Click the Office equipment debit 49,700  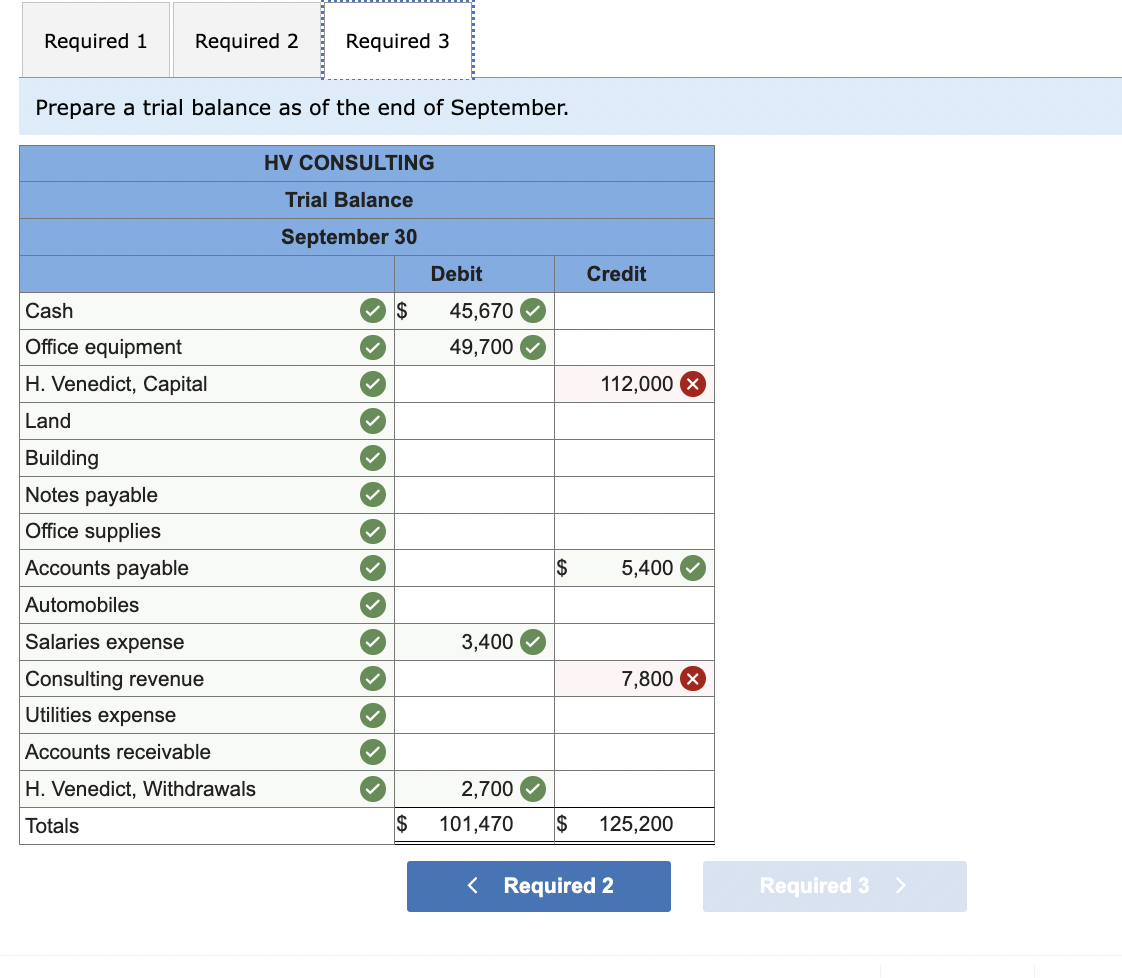(x=481, y=348)
